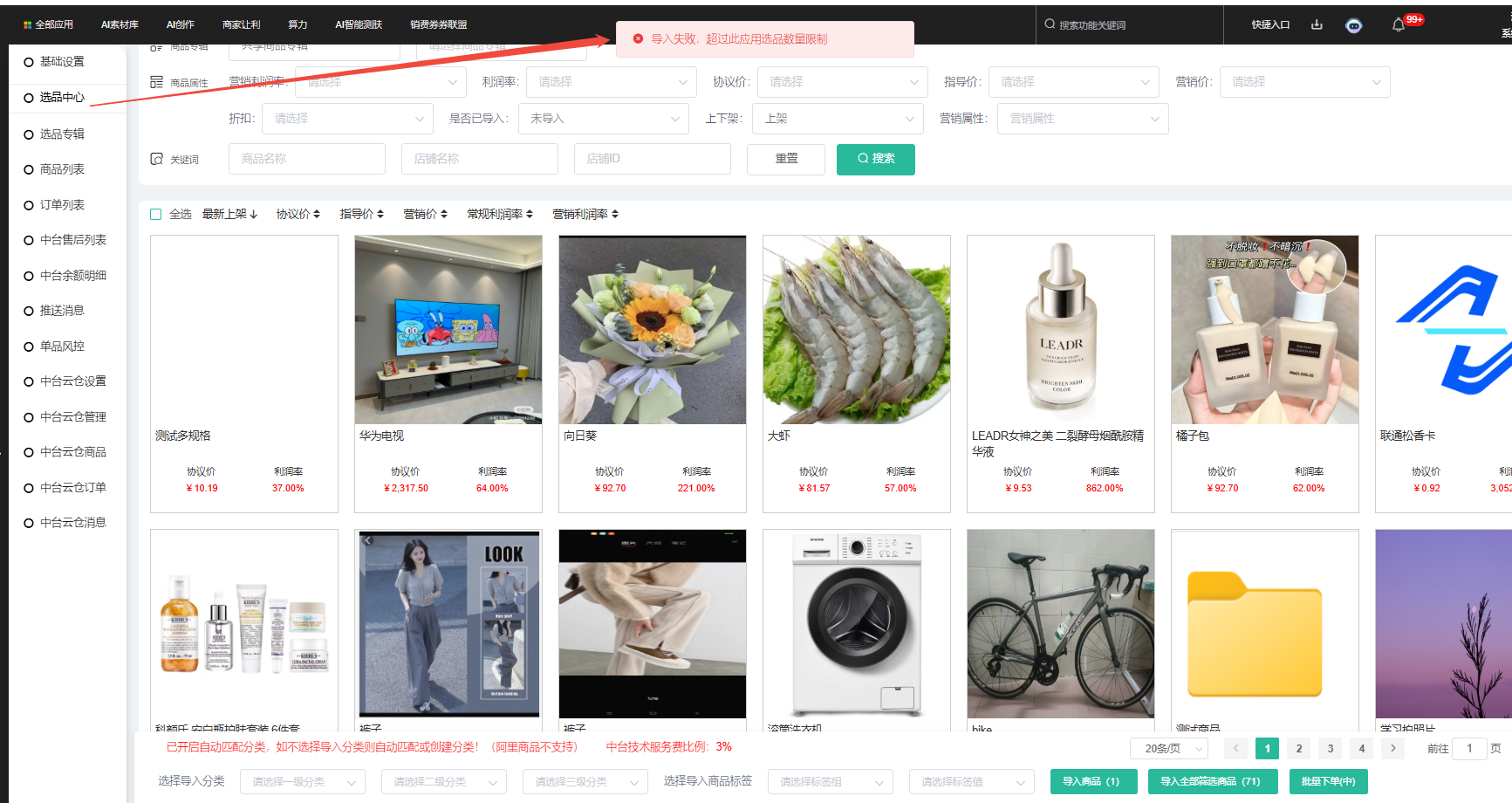
Task: Open the AI创作 top menu
Action: (x=181, y=24)
